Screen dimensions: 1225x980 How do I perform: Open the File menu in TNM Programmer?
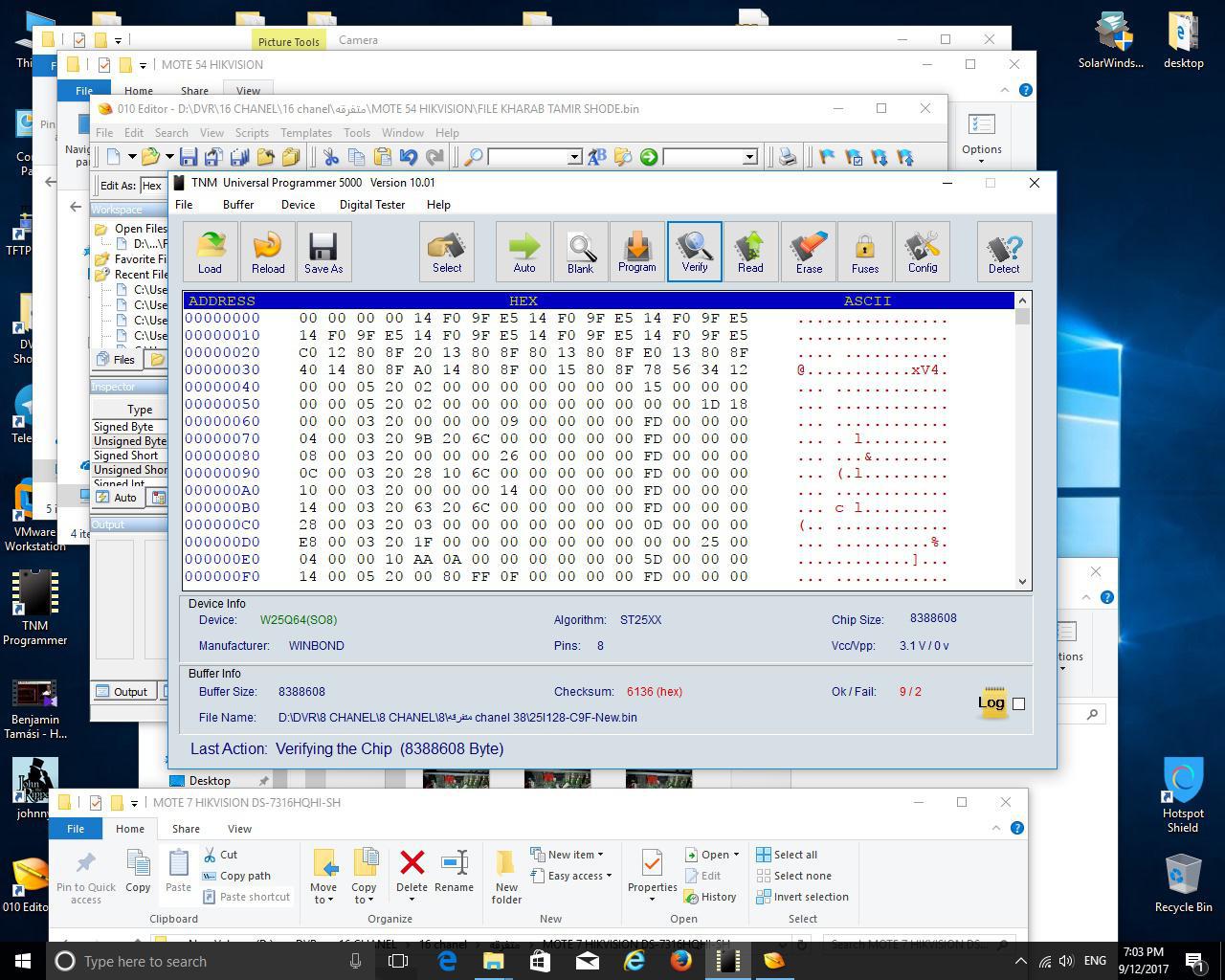pyautogui.click(x=184, y=205)
